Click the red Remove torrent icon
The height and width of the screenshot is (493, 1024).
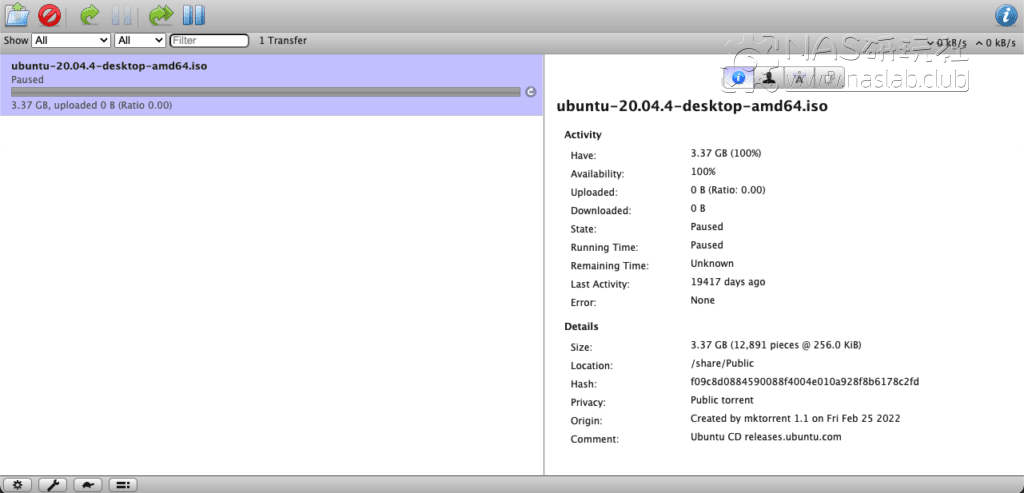tap(49, 15)
